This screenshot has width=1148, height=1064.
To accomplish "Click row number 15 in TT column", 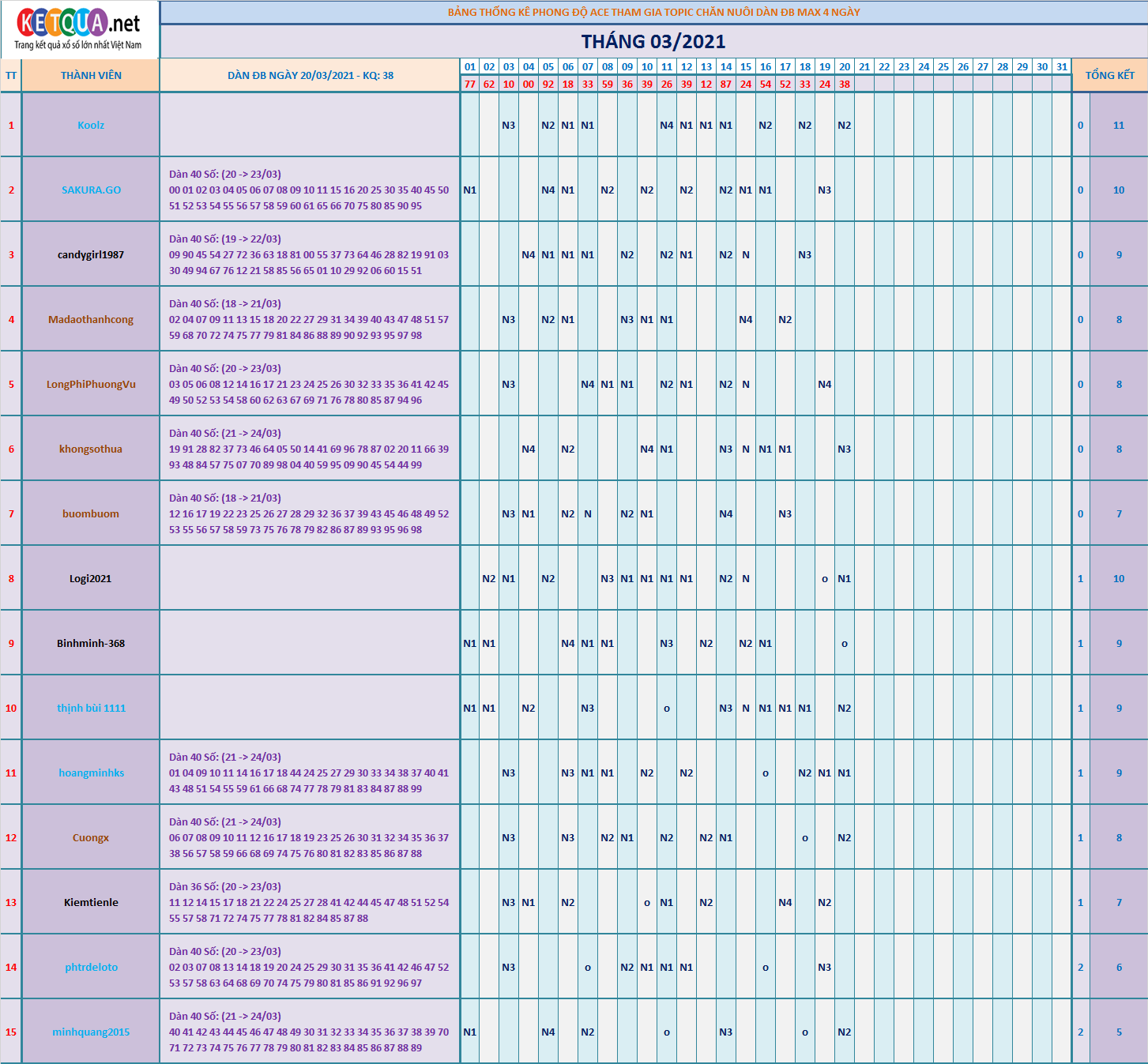I will tap(11, 1032).
